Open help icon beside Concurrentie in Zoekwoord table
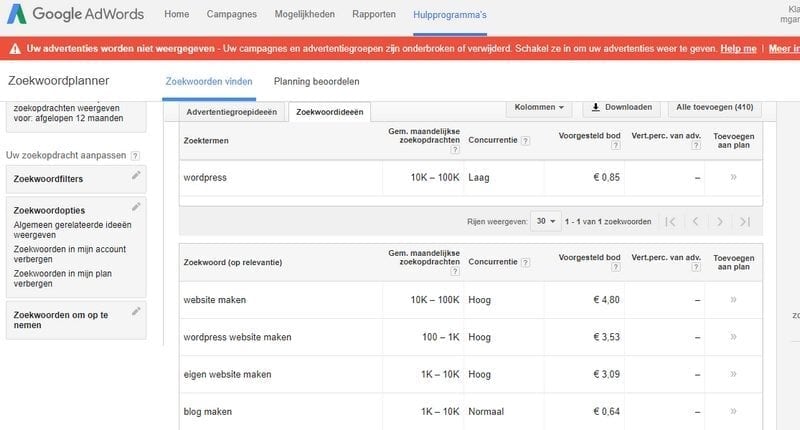The width and height of the screenshot is (800, 430). 526,262
